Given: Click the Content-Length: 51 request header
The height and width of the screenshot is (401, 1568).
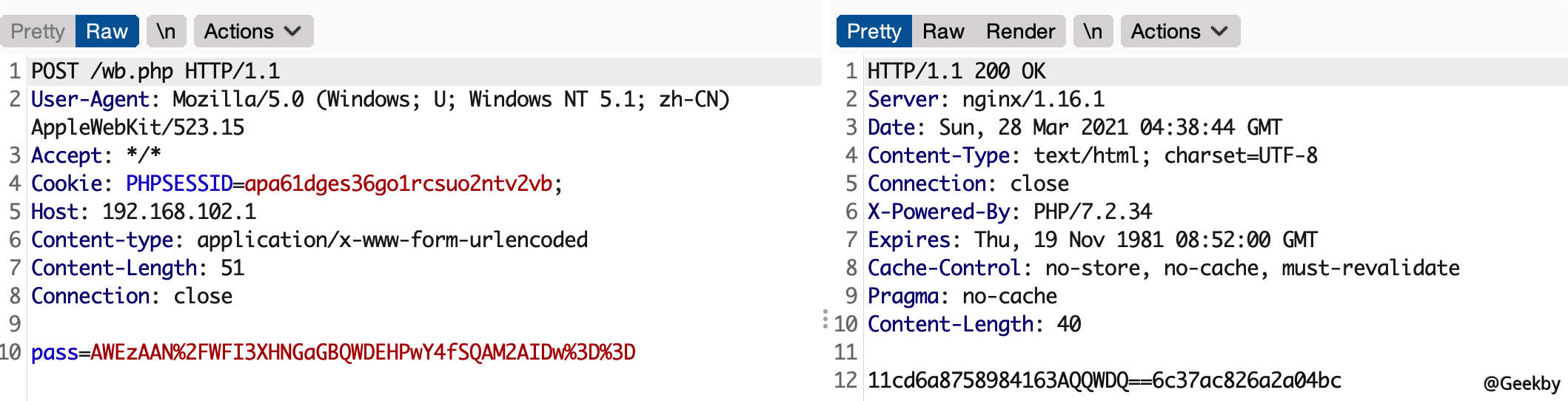Looking at the screenshot, I should (138, 268).
